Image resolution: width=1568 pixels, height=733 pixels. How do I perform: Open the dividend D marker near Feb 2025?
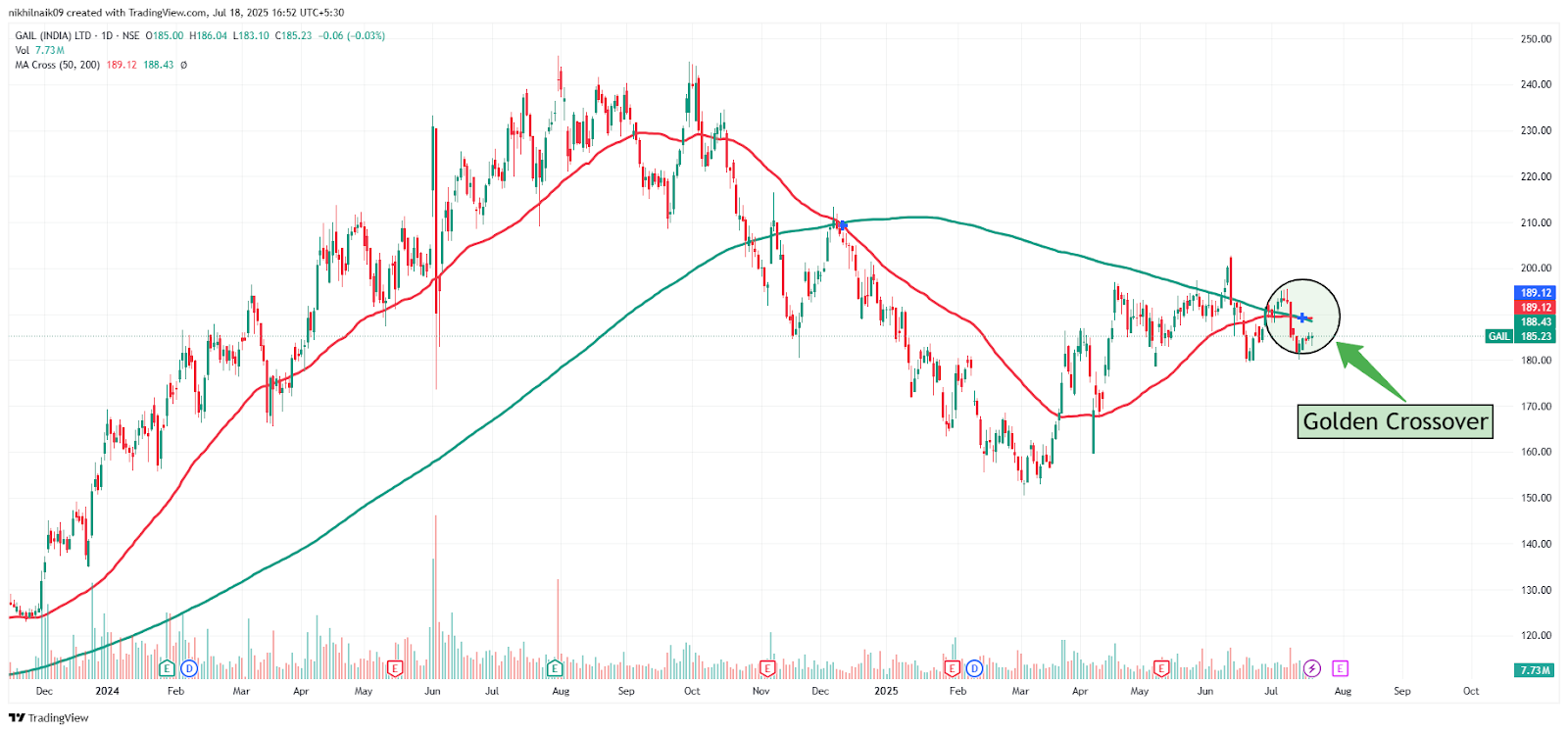point(974,668)
